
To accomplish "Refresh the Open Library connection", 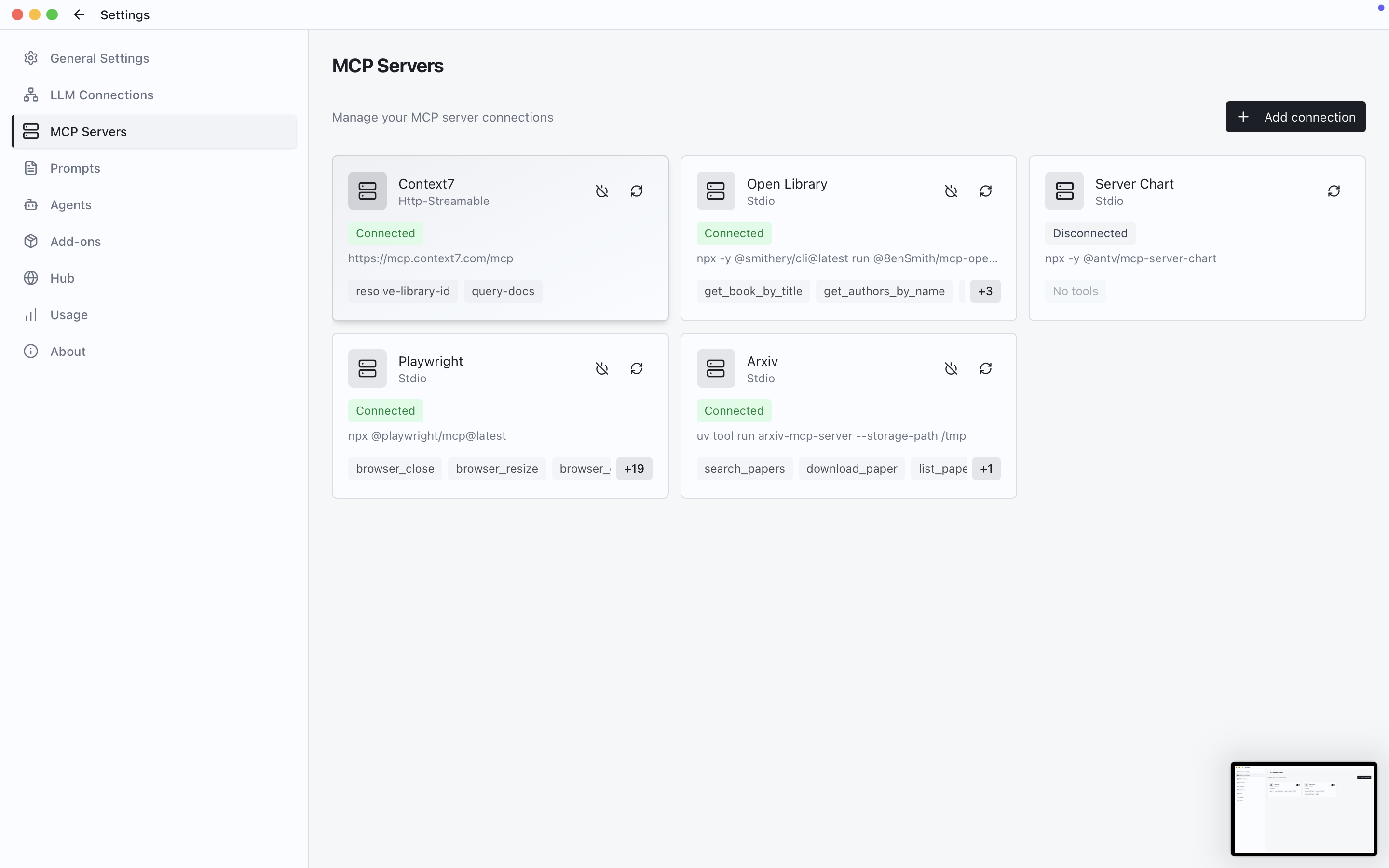I will 985,191.
